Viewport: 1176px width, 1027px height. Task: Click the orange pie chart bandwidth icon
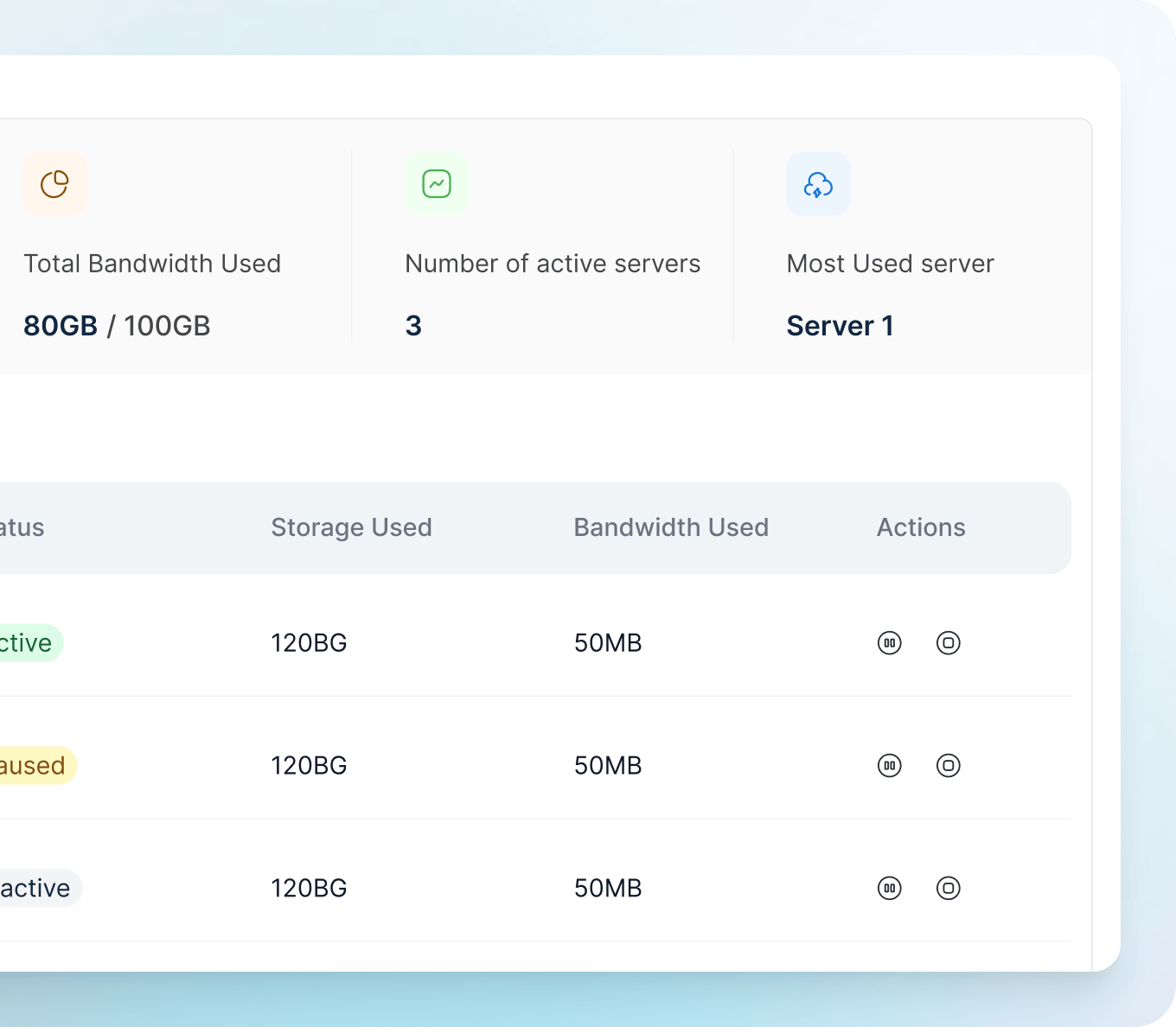pyautogui.click(x=54, y=184)
